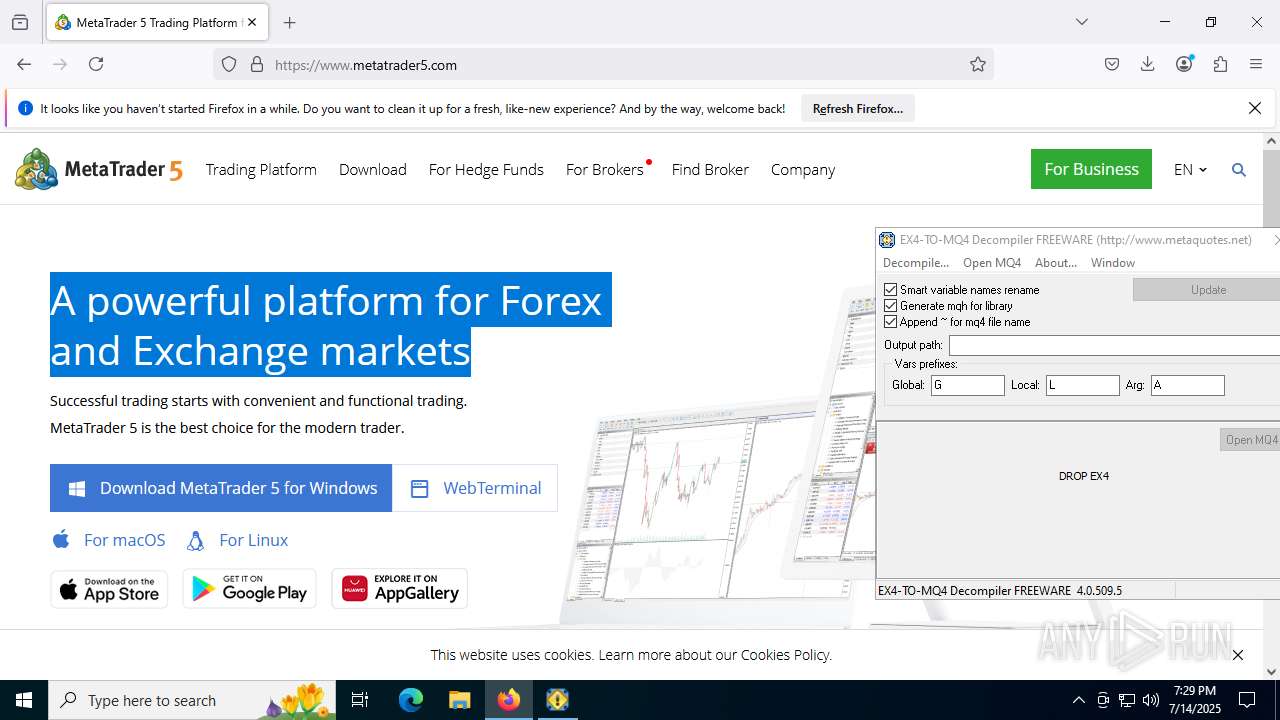Save page to Pocket
1280x720 pixels.
[x=1112, y=64]
